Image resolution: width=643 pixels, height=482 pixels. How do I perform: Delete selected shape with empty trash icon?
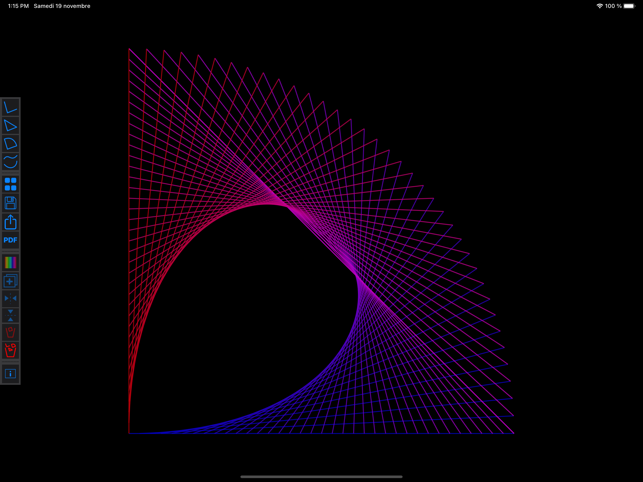10,332
